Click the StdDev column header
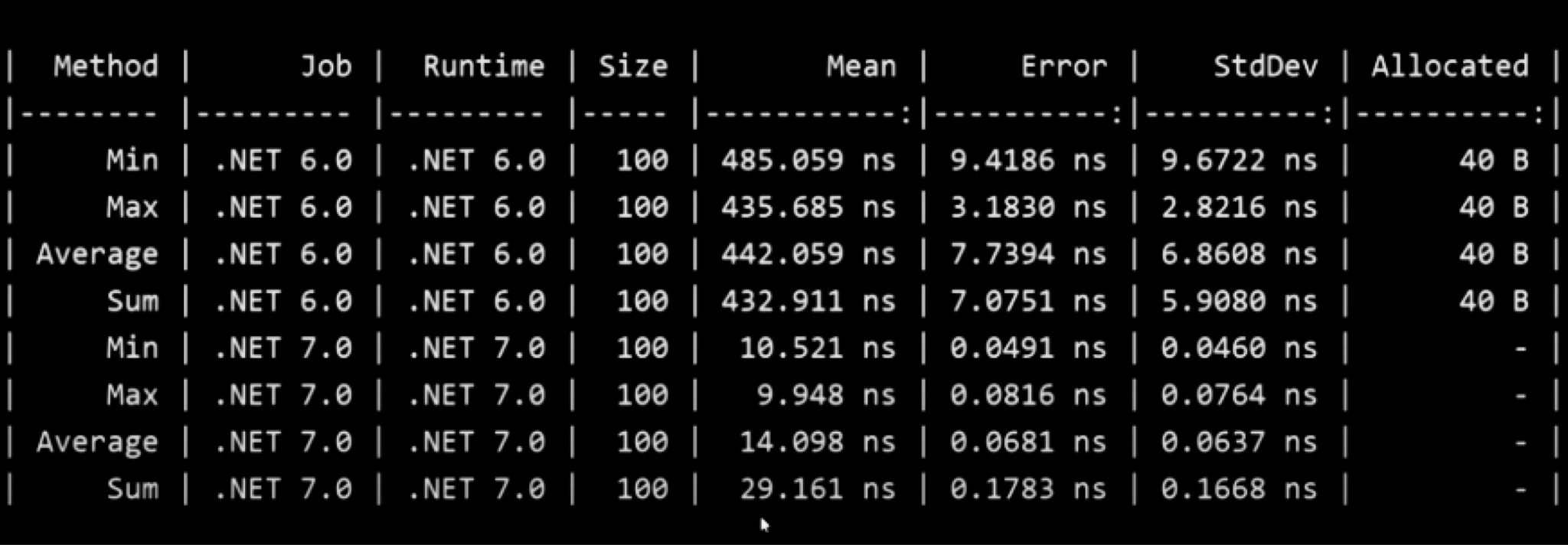Viewport: 1568px width, 545px height. [1265, 67]
